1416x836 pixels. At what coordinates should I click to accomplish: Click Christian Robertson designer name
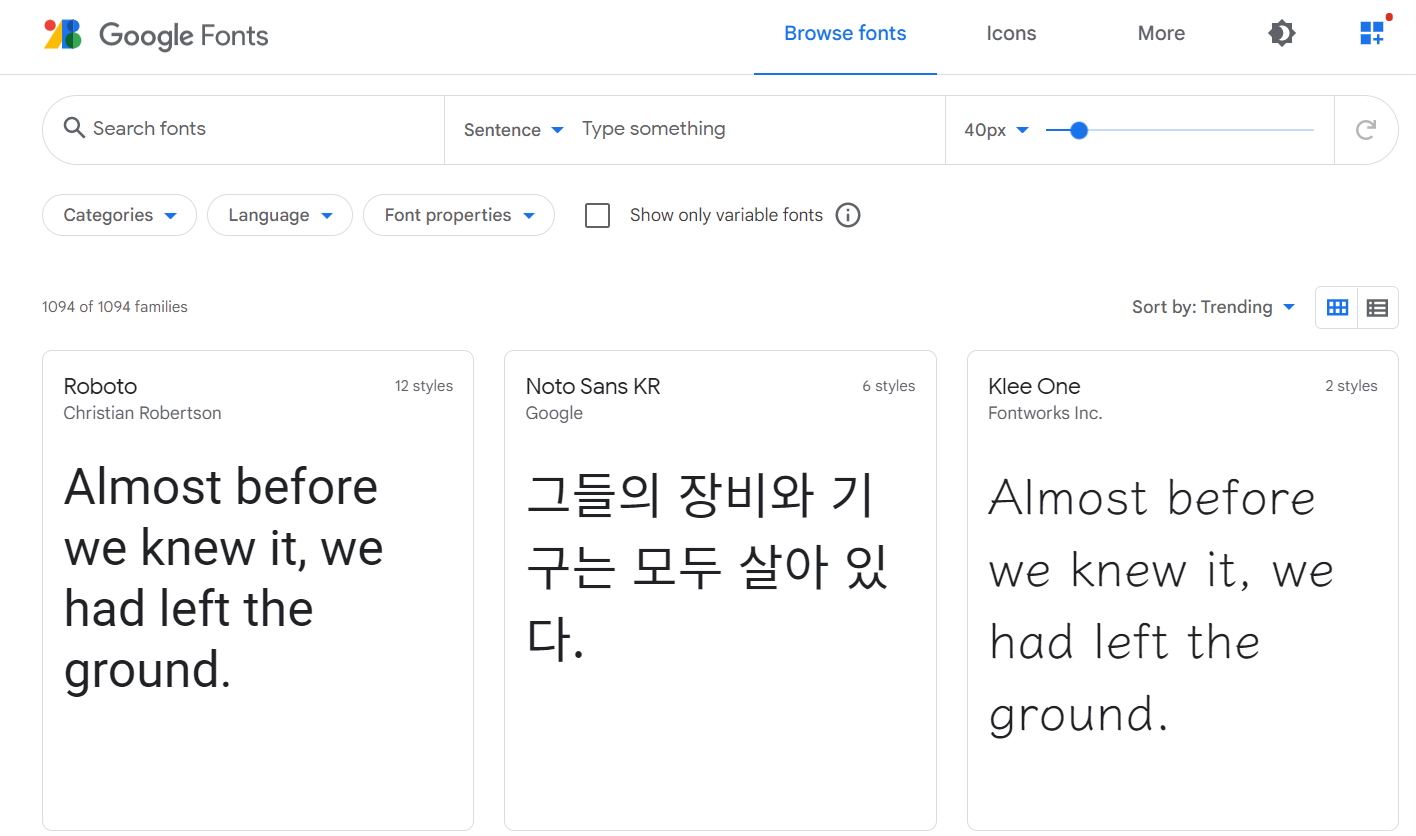click(142, 413)
